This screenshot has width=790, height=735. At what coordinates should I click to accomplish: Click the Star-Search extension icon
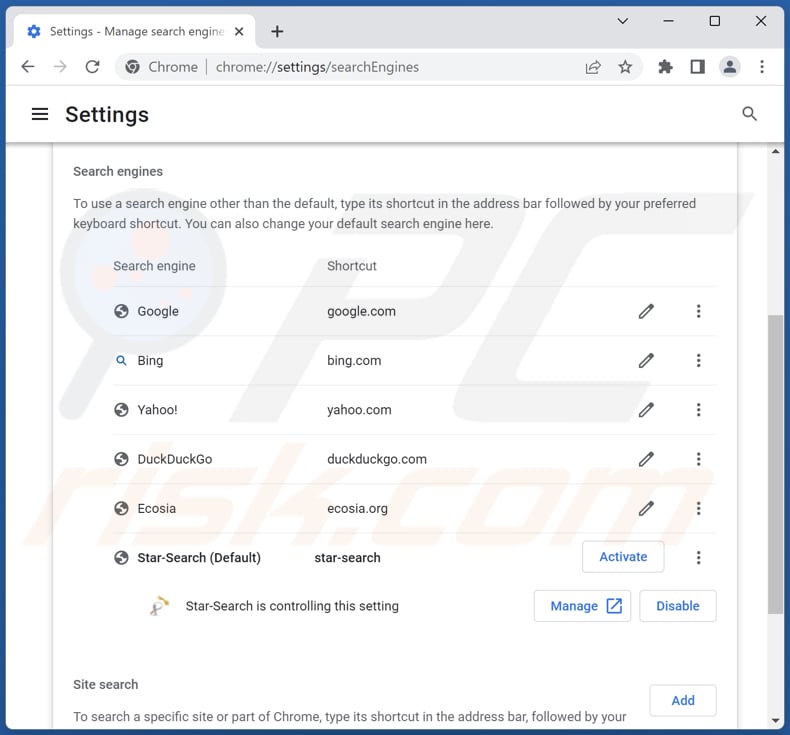159,606
